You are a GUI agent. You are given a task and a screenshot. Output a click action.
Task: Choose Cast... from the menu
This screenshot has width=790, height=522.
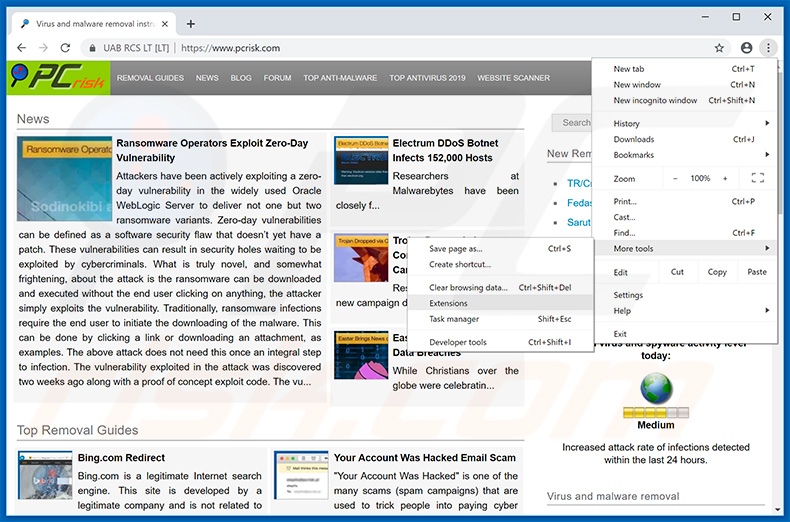point(684,217)
